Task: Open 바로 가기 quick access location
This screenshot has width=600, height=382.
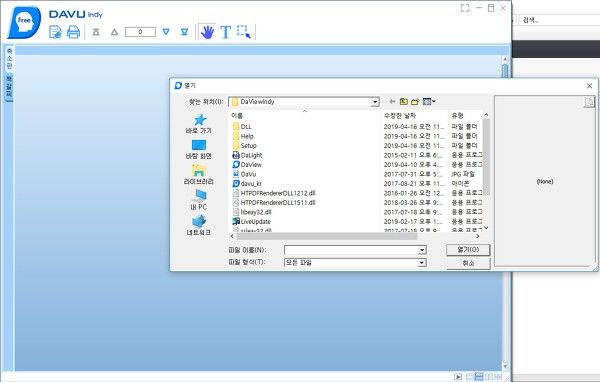Action: tap(199, 124)
